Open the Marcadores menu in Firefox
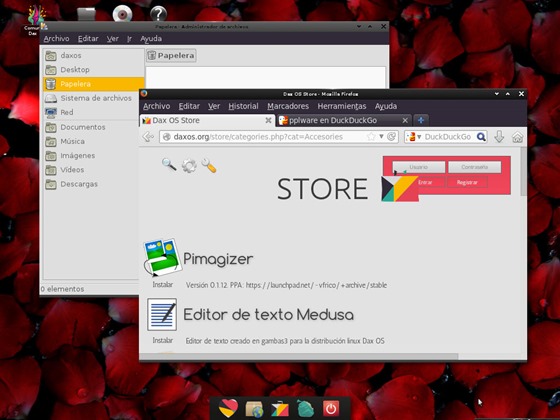560x420 pixels. point(288,106)
